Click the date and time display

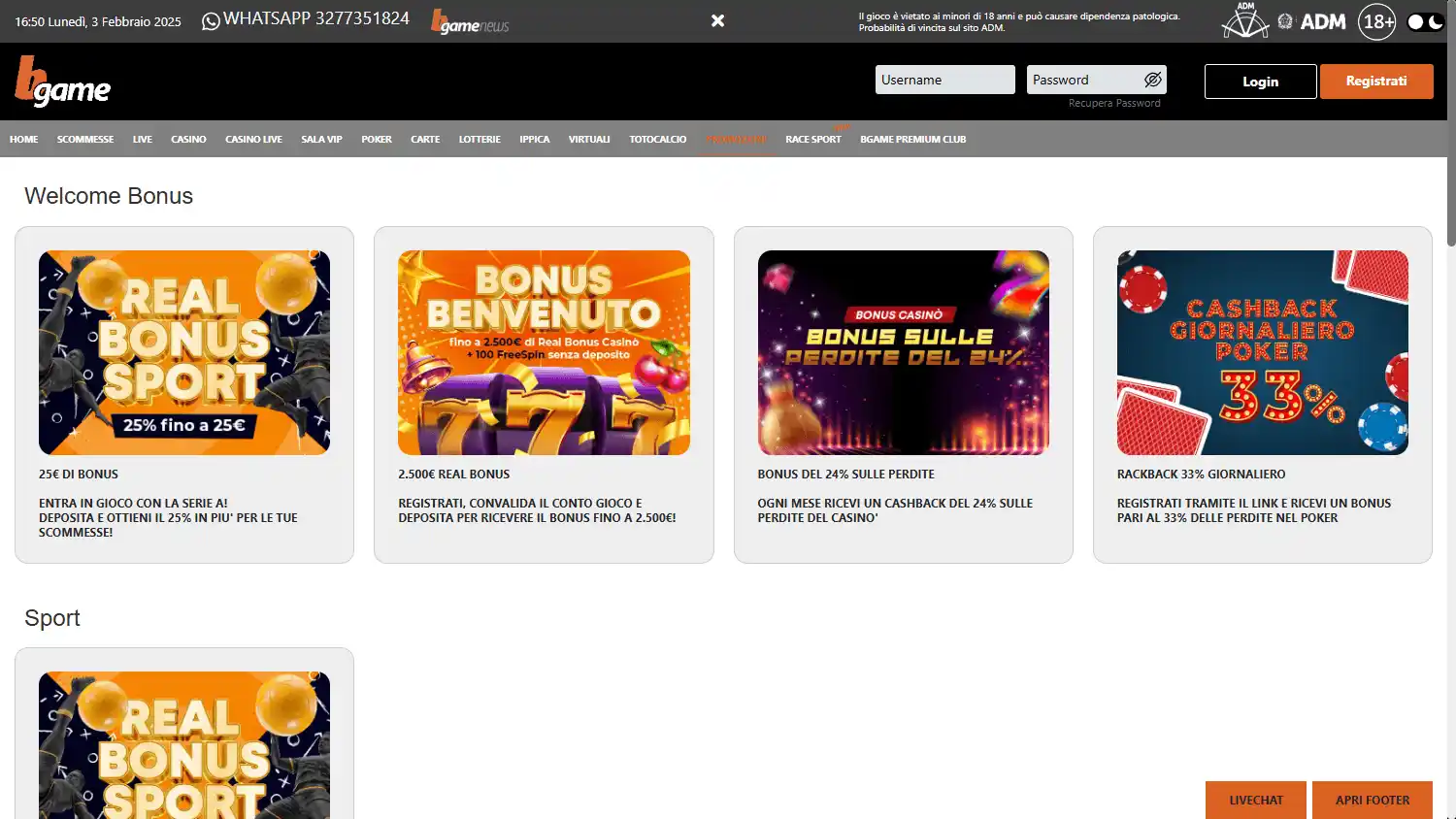[97, 21]
